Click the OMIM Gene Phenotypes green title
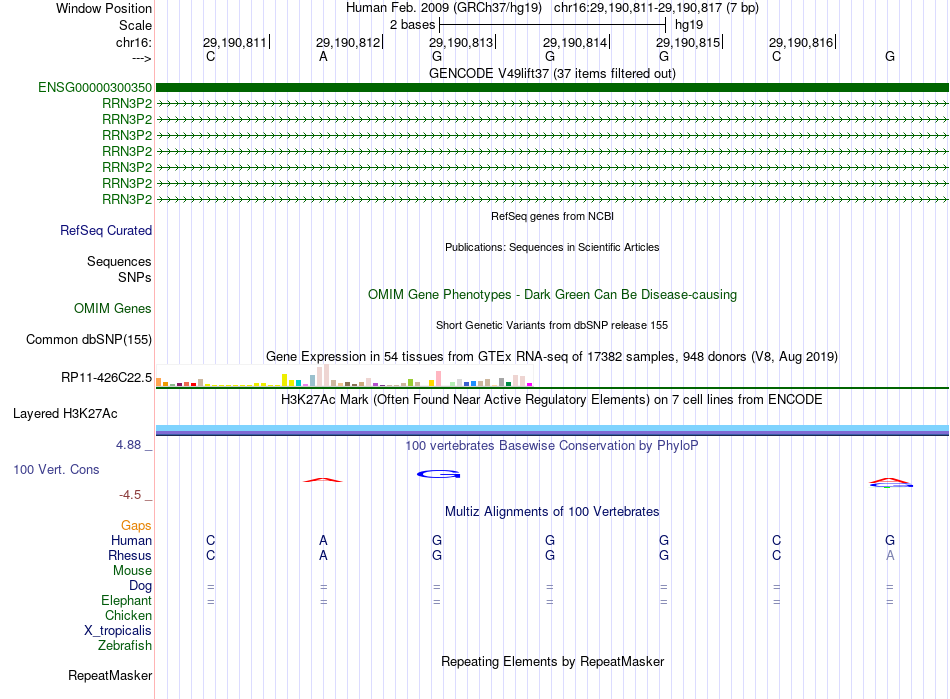This screenshot has width=950, height=699. (552, 294)
